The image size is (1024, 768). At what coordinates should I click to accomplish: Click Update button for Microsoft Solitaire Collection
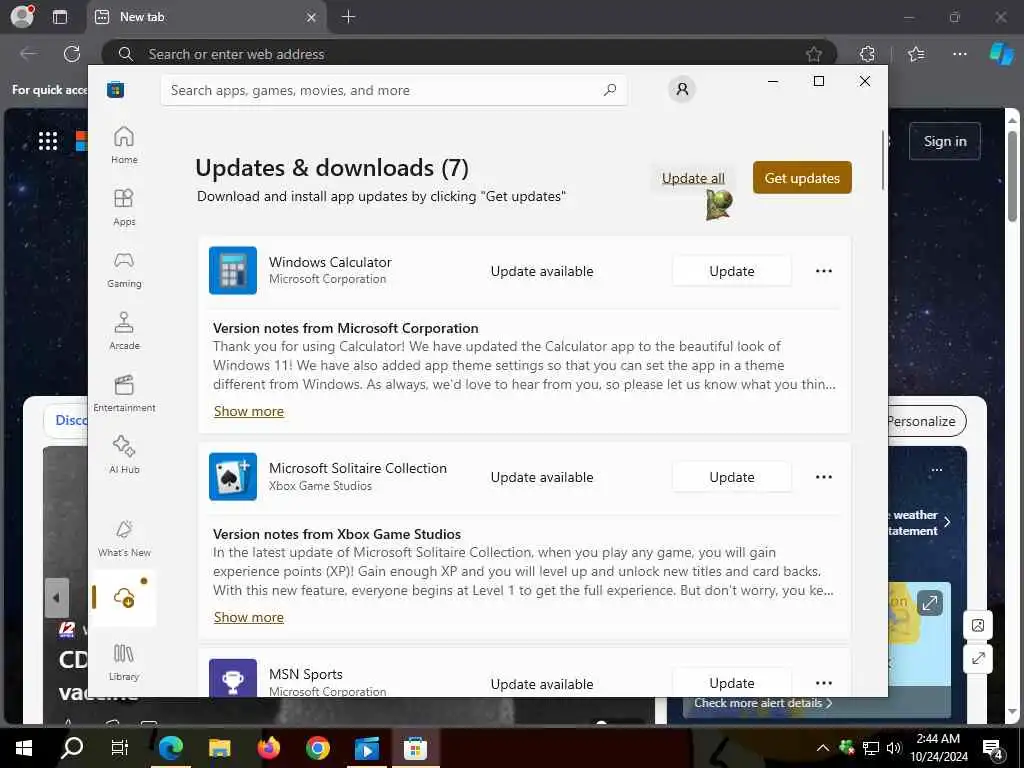pyautogui.click(x=731, y=477)
